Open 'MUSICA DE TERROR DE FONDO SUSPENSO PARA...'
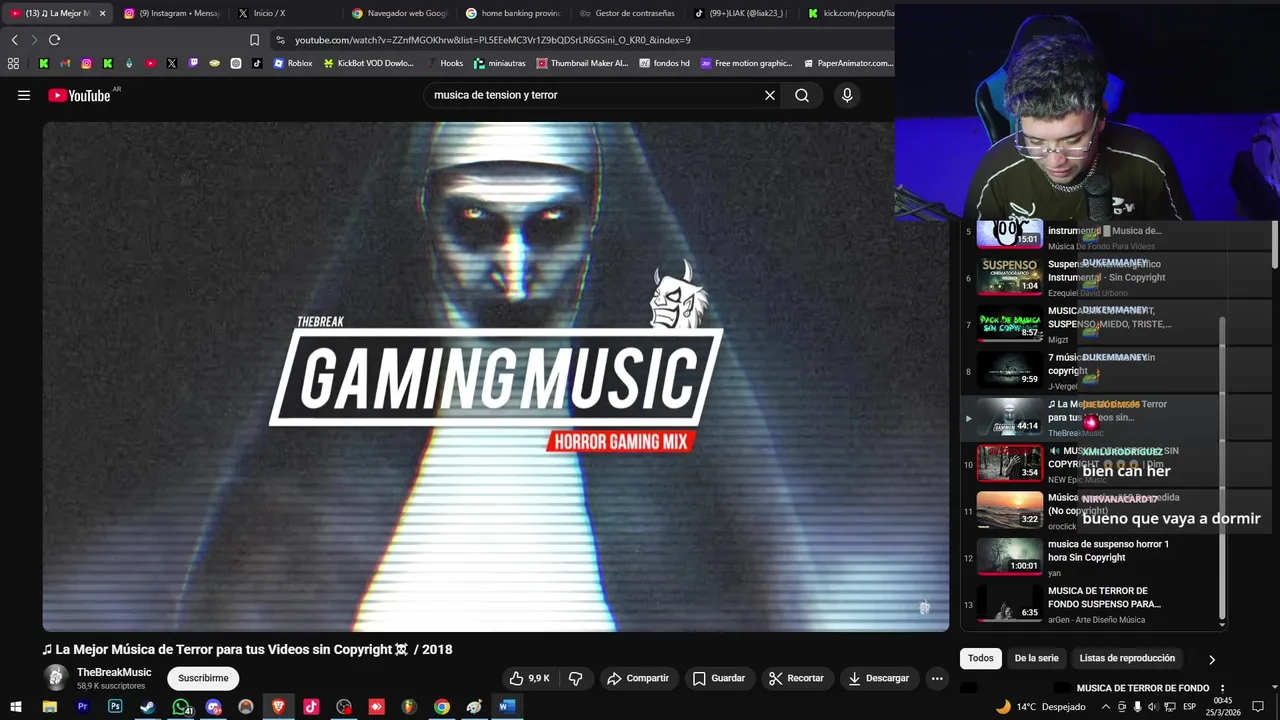1280x720 pixels. [x=1104, y=598]
